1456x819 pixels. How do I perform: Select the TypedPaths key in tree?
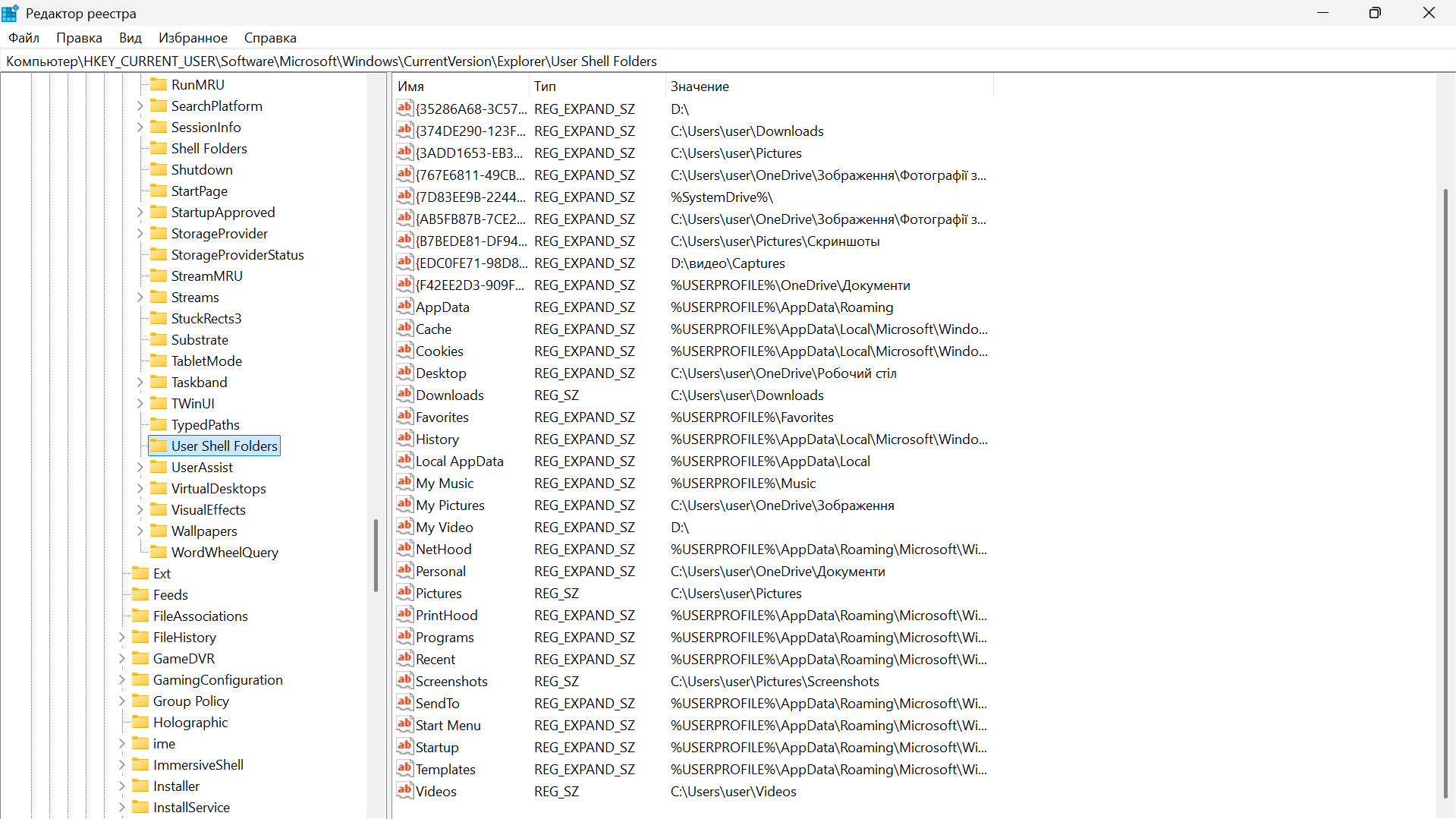point(206,424)
